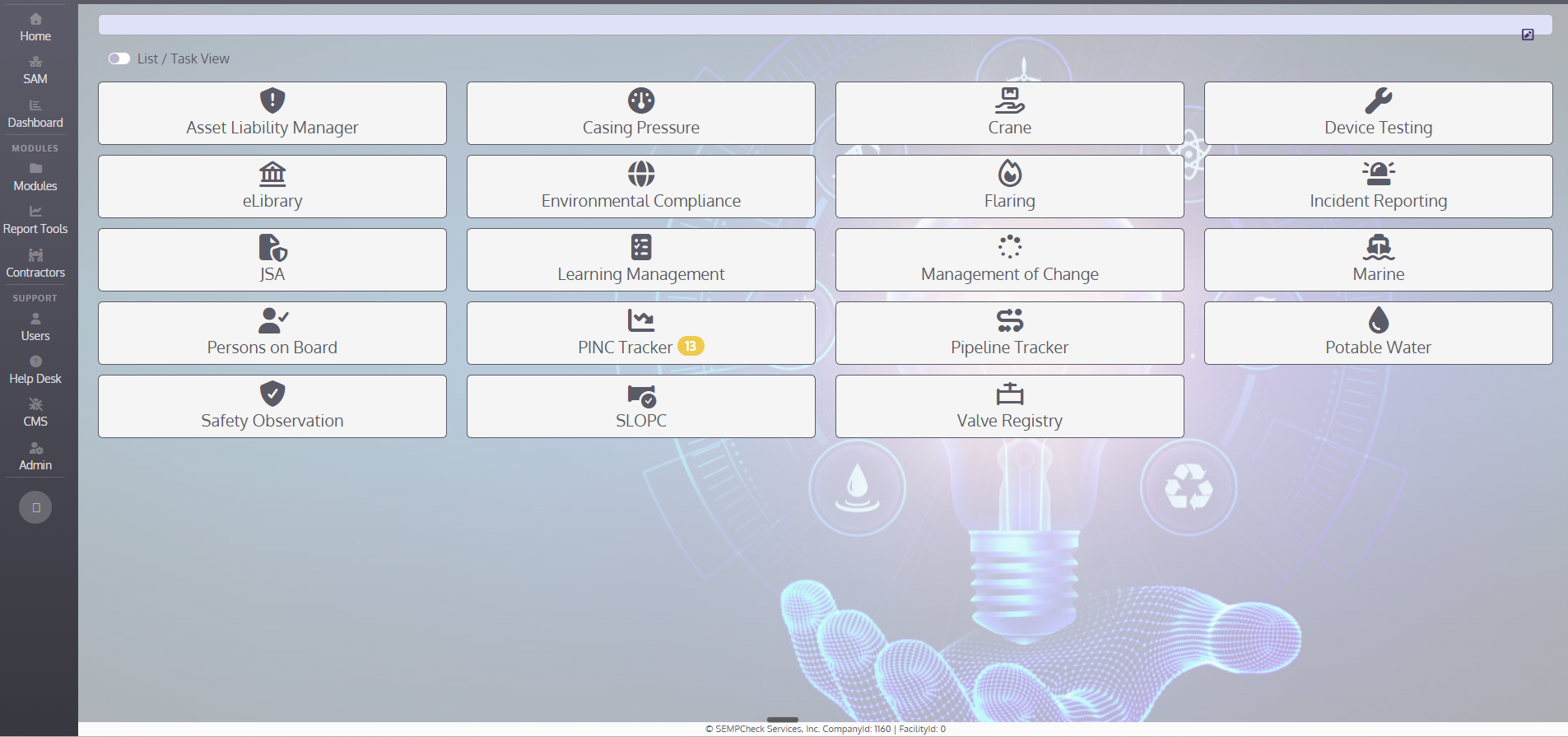Open the Potable Water module
Image resolution: width=1568 pixels, height=737 pixels.
[x=1379, y=334]
